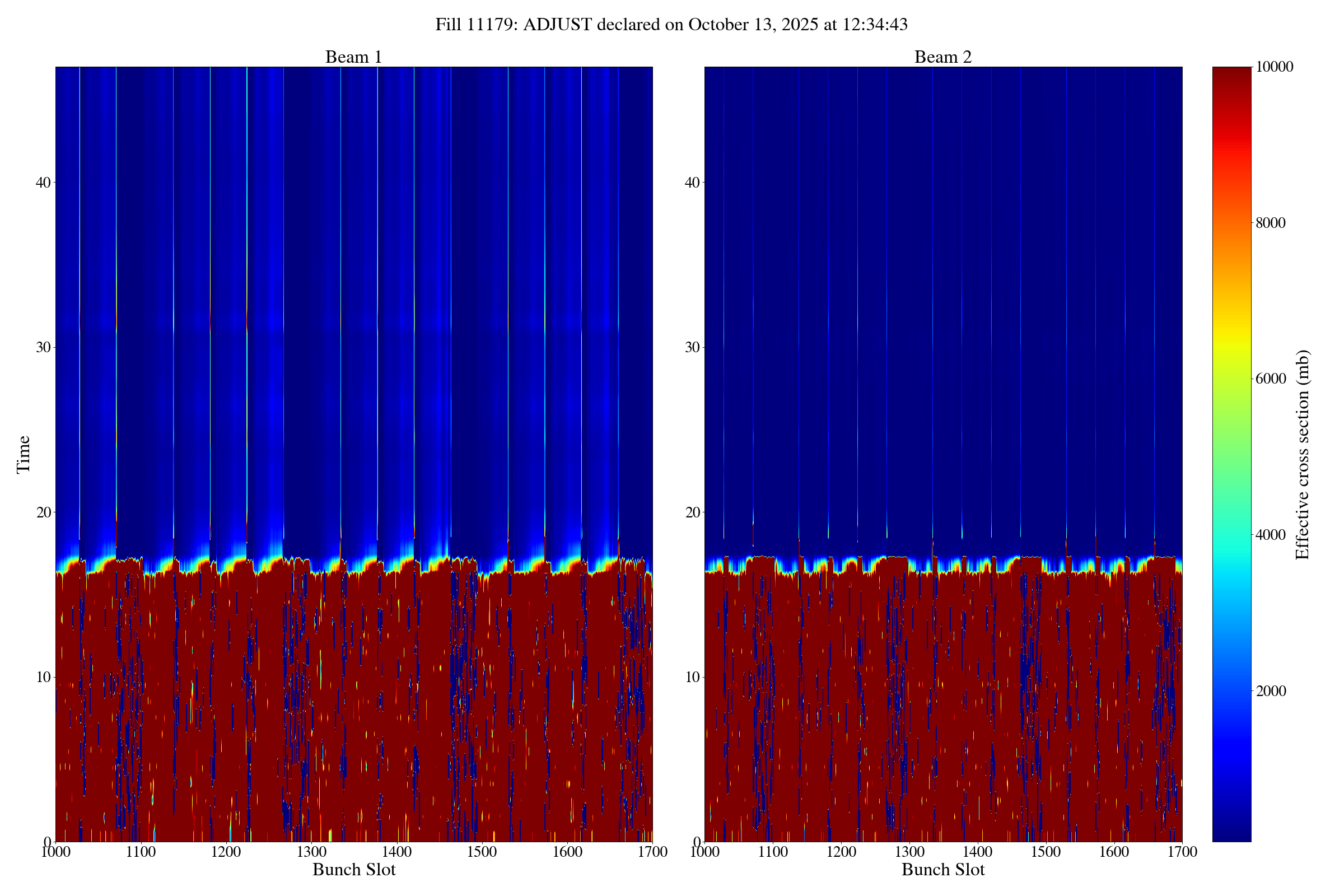Screen dimensions: 1344x896
Task: Click the Beam 1 subplot title
Action: (x=353, y=57)
